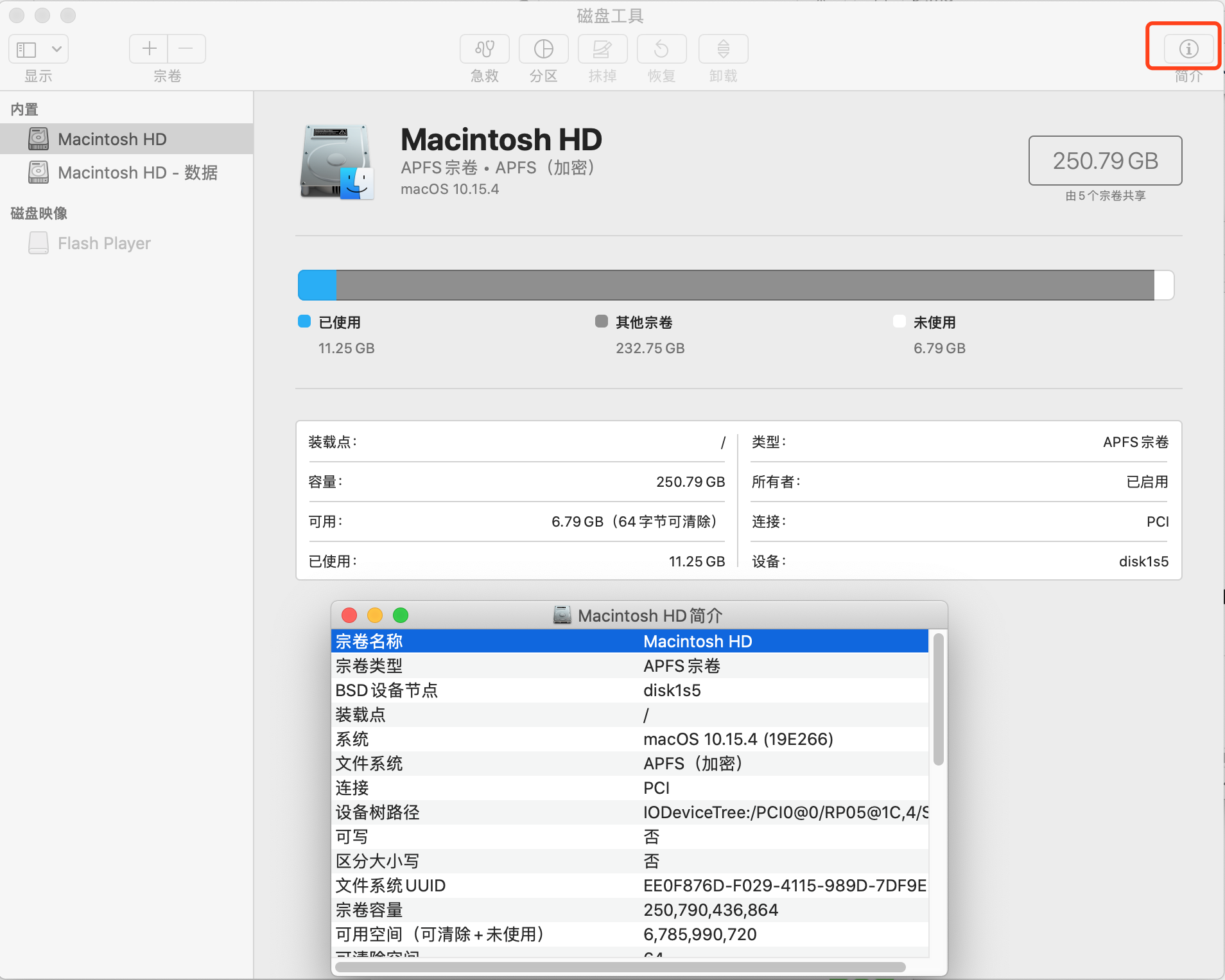
Task: Select the 文件系统 UUID row
Action: tap(630, 885)
